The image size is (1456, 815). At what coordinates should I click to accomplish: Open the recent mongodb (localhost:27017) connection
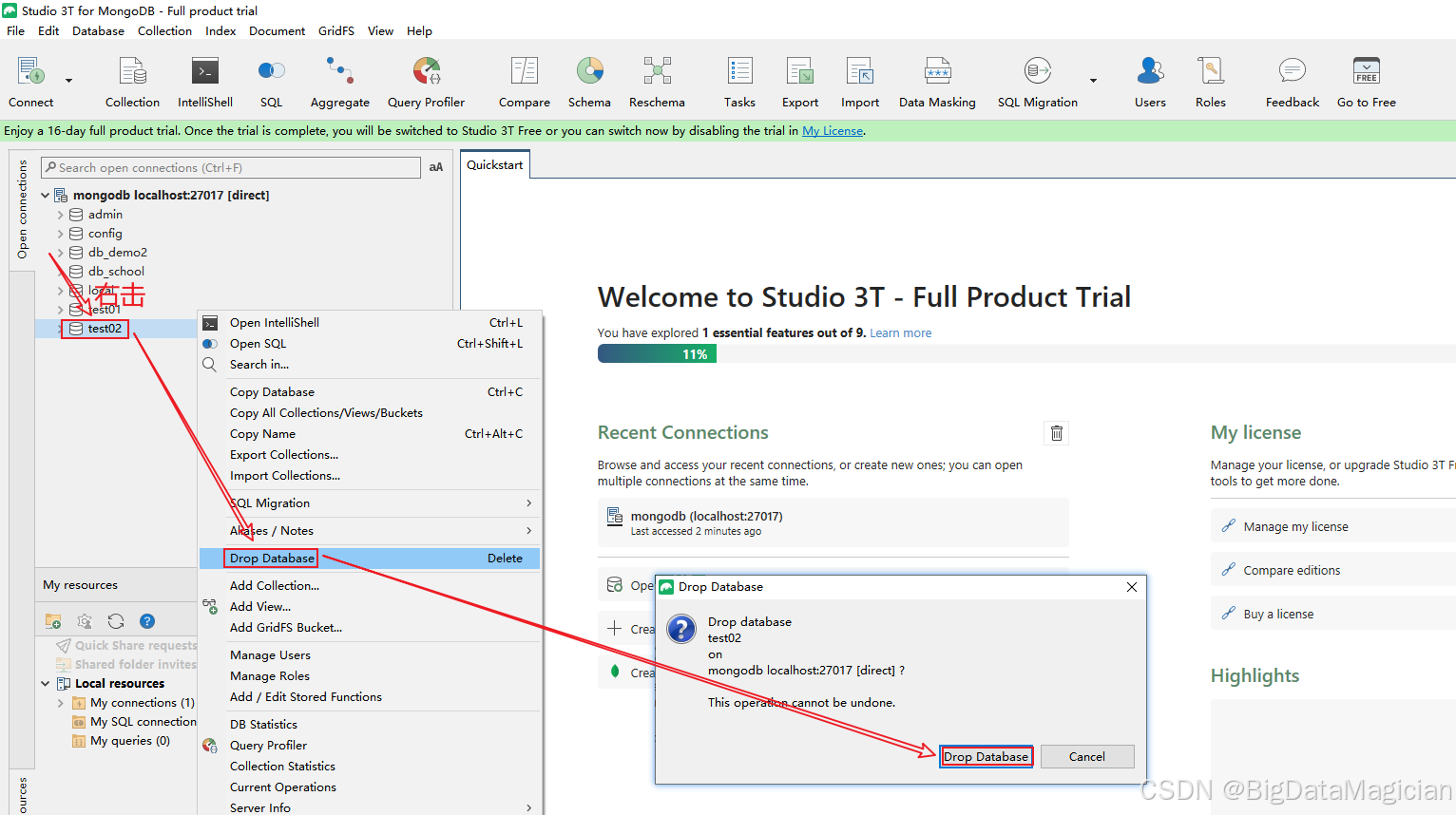click(833, 523)
